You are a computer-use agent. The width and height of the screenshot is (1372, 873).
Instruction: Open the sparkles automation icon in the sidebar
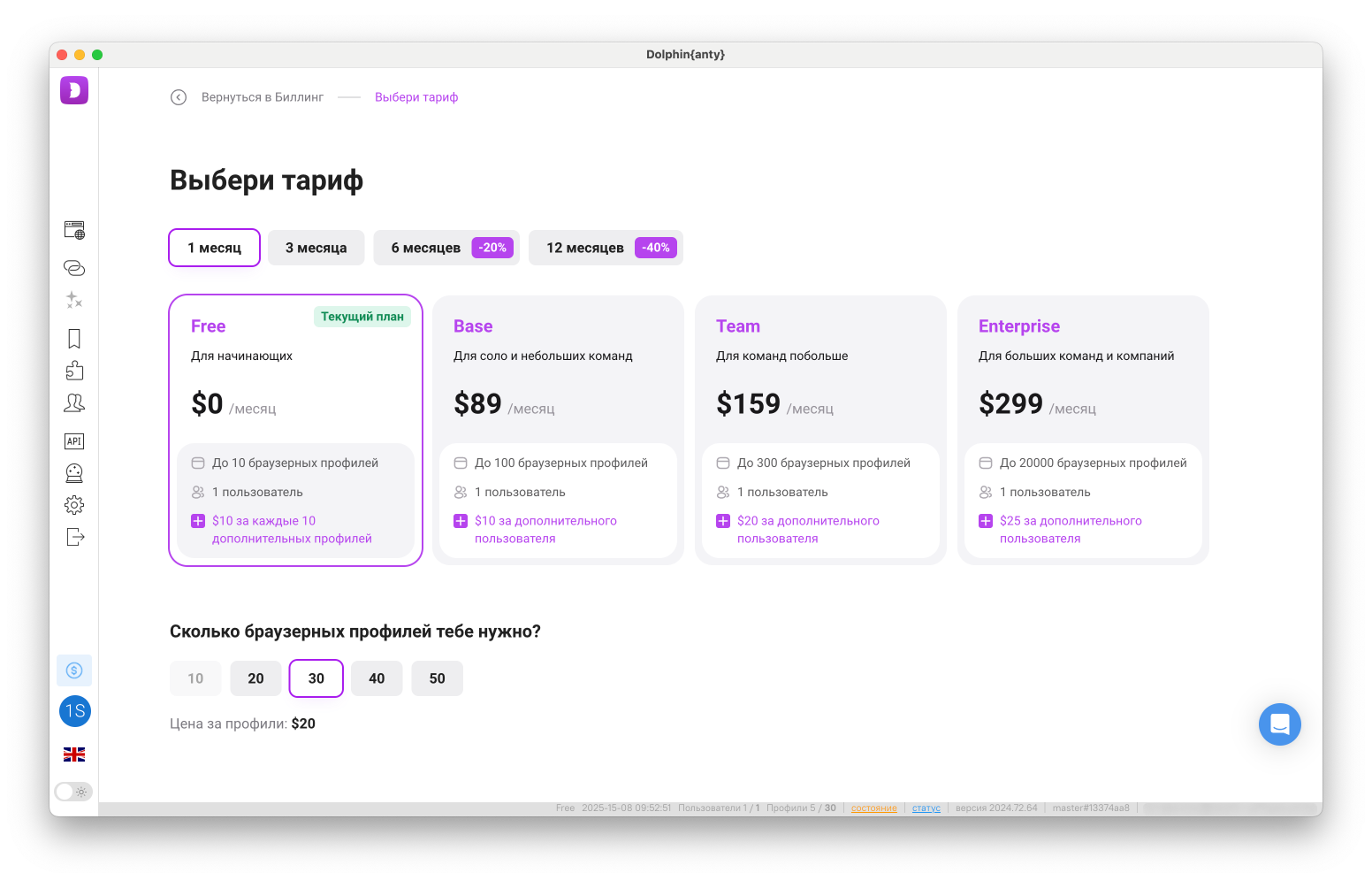coord(74,301)
